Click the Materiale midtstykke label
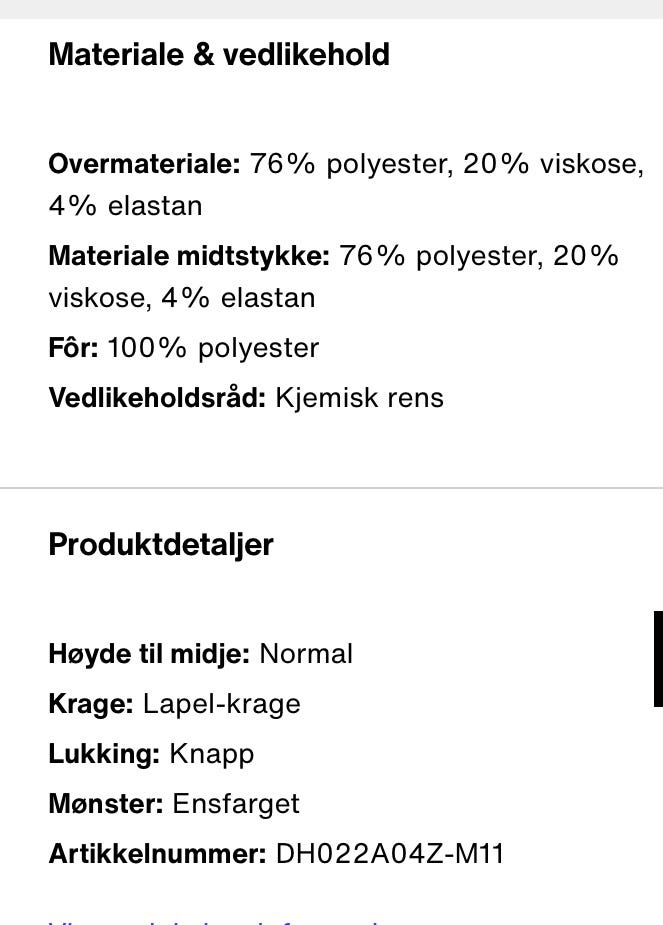The width and height of the screenshot is (663, 925). pos(189,256)
